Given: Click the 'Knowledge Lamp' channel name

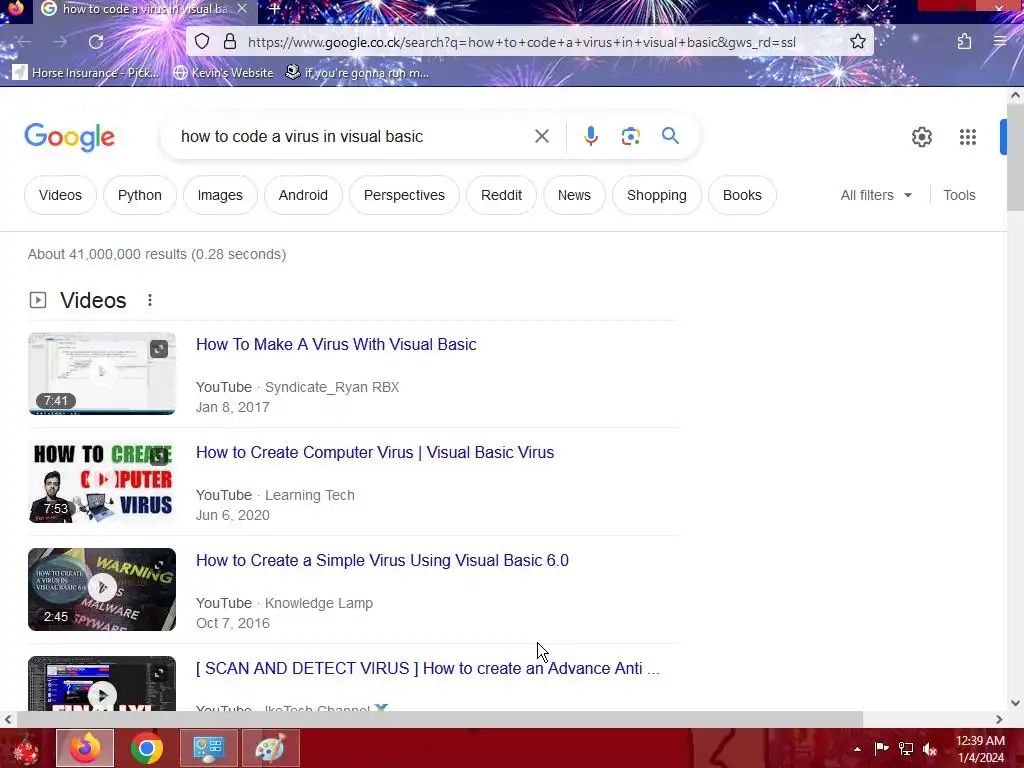Looking at the screenshot, I should 319,603.
